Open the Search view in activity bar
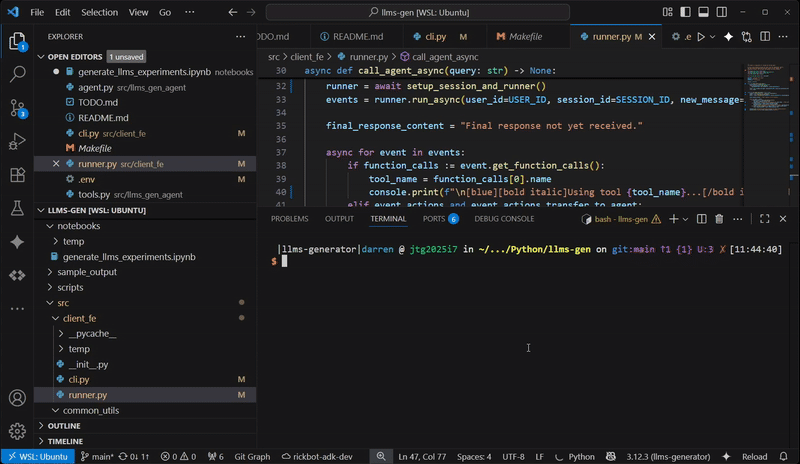Screen dimensions: 800x464 pyautogui.click(x=17, y=74)
